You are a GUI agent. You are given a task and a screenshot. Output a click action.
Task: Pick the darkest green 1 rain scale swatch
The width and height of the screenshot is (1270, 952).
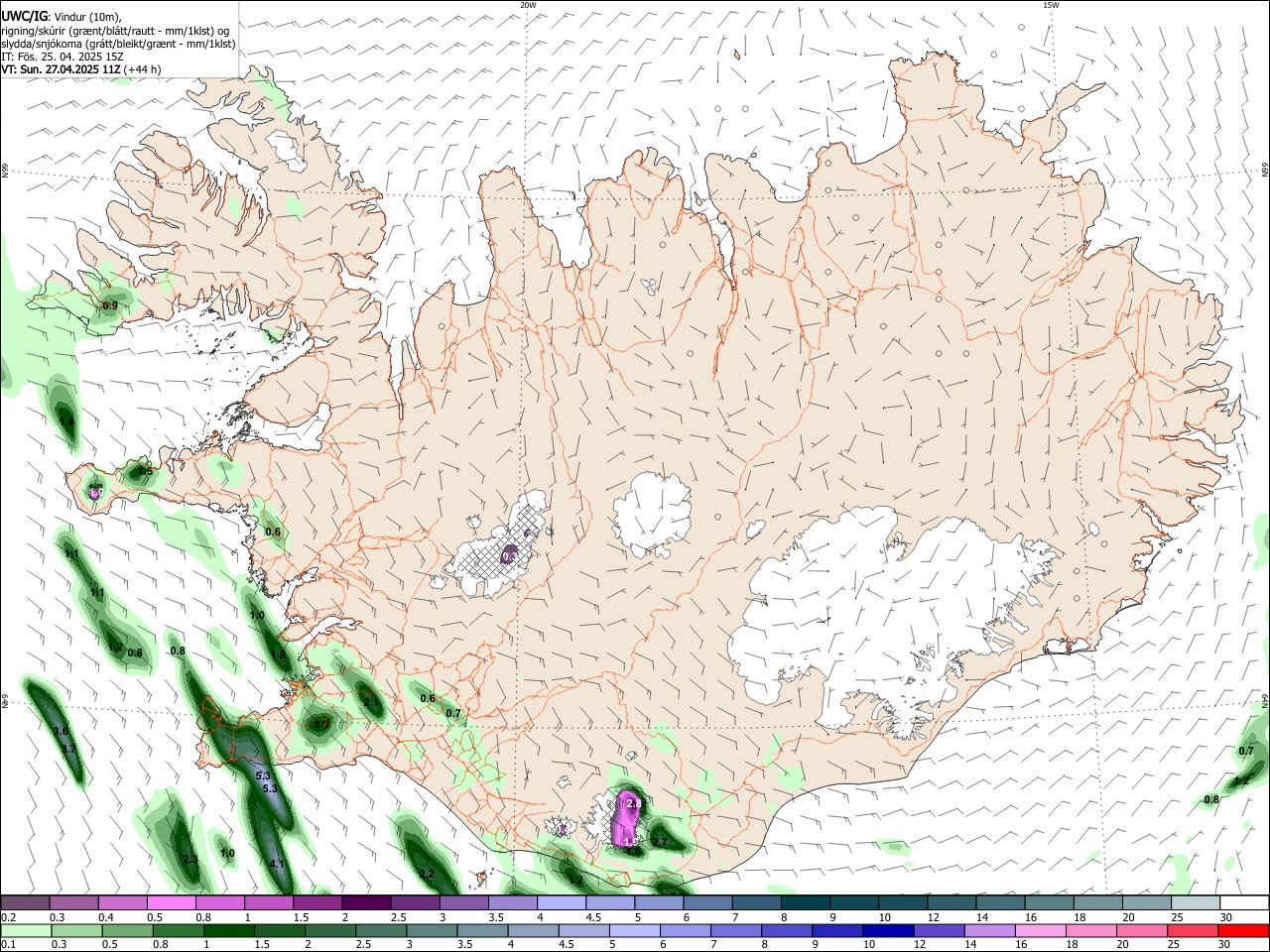228,930
